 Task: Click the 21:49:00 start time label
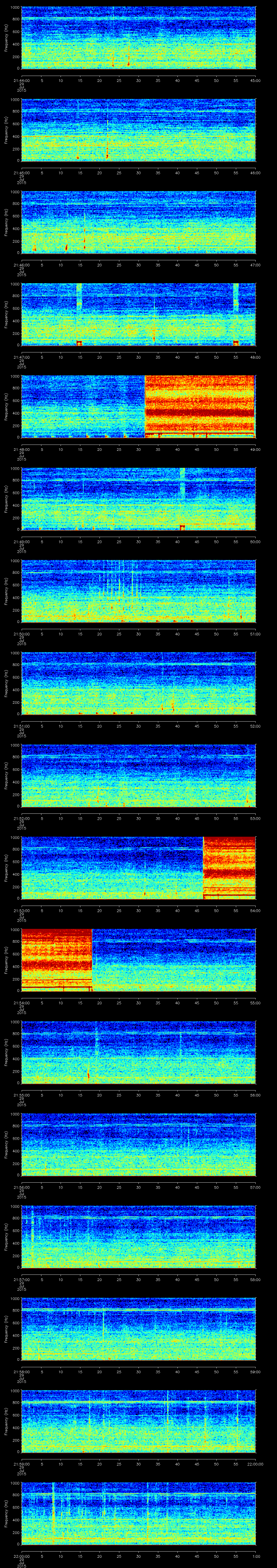21,542
